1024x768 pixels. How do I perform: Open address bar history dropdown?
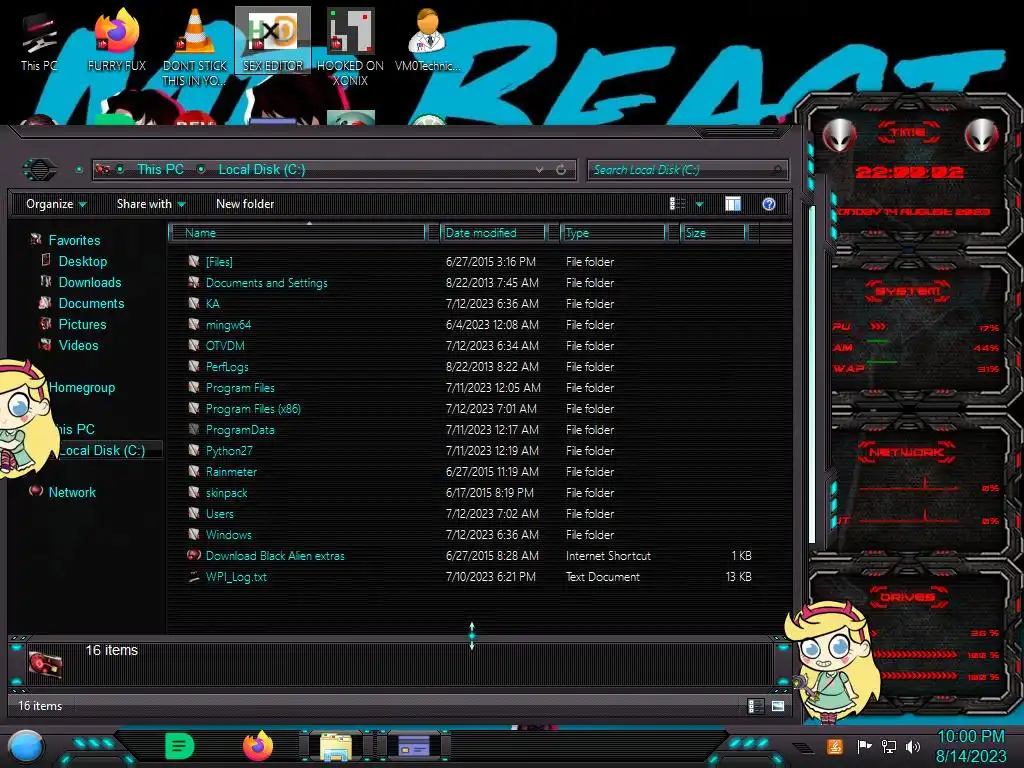coord(539,170)
